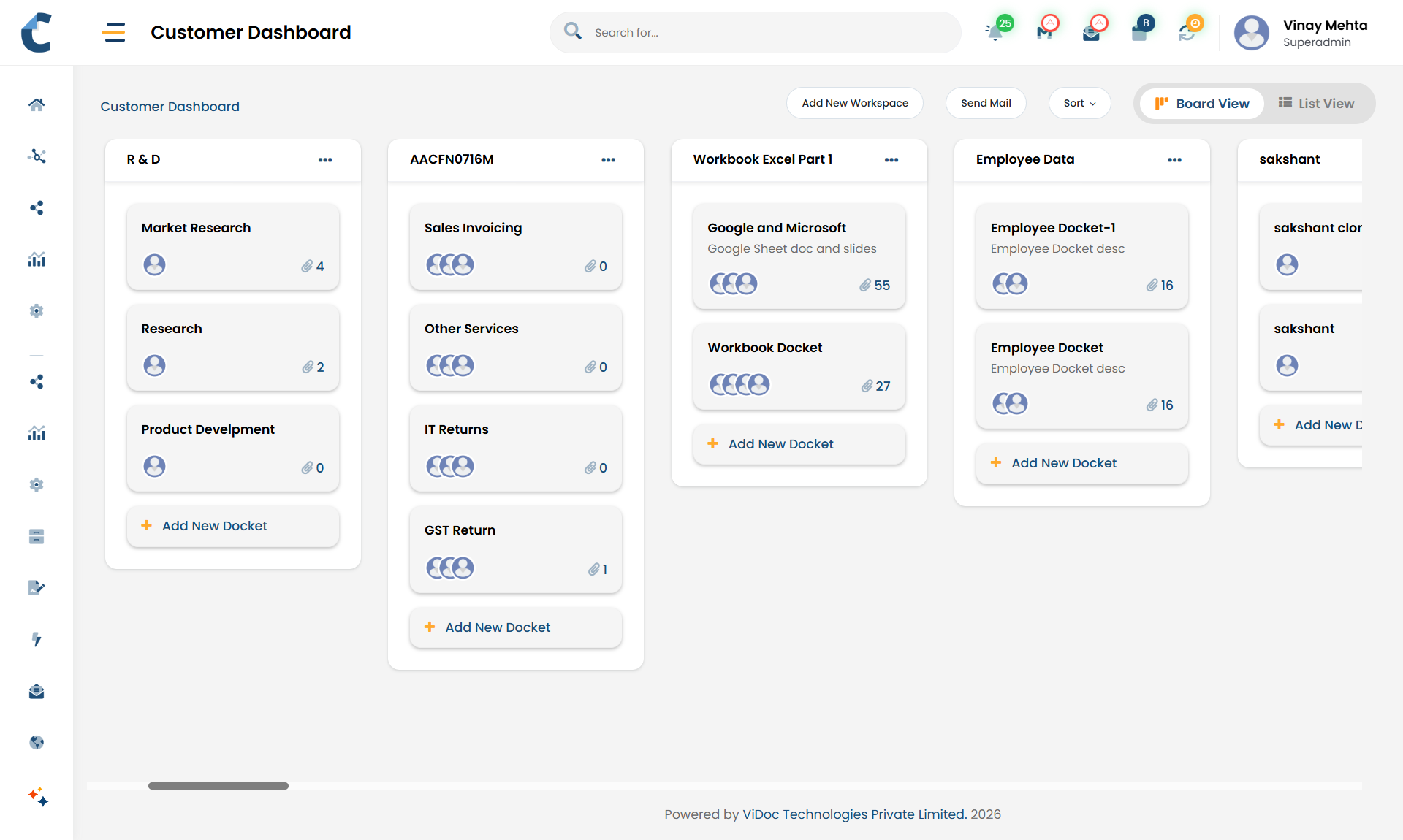This screenshot has height=840, width=1403.
Task: Expand Employee Data three-dot menu
Action: [1174, 160]
